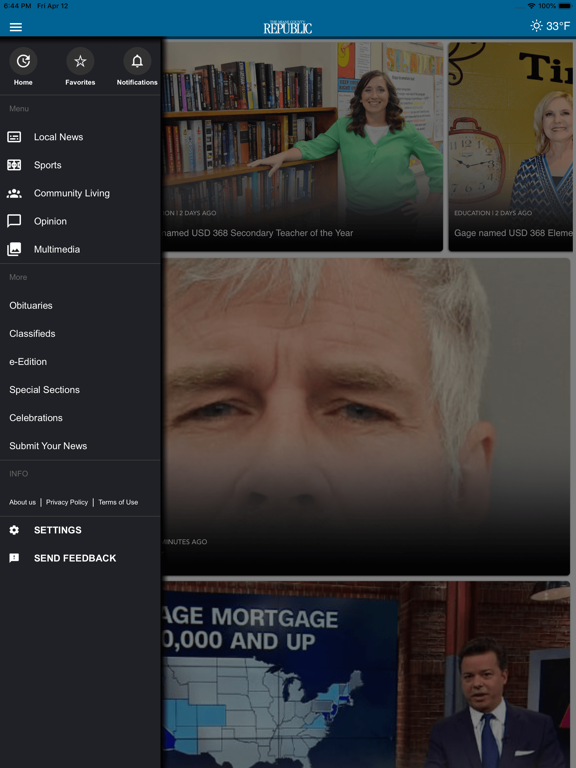The image size is (576, 768).
Task: Tap the 'Fri Apr 12' date in status bar
Action: pyautogui.click(x=53, y=6)
